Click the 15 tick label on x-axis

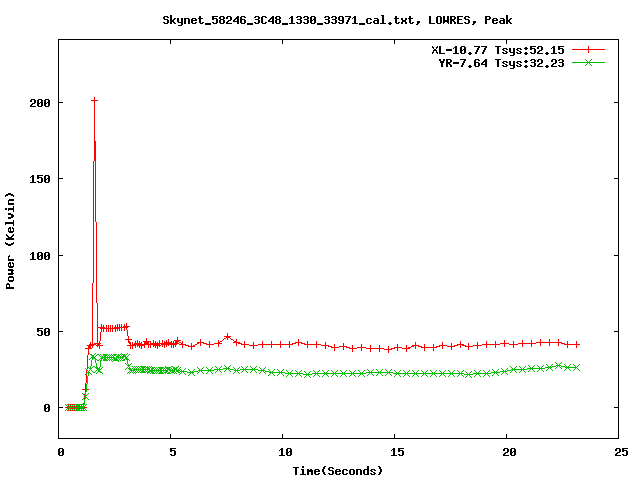click(397, 452)
